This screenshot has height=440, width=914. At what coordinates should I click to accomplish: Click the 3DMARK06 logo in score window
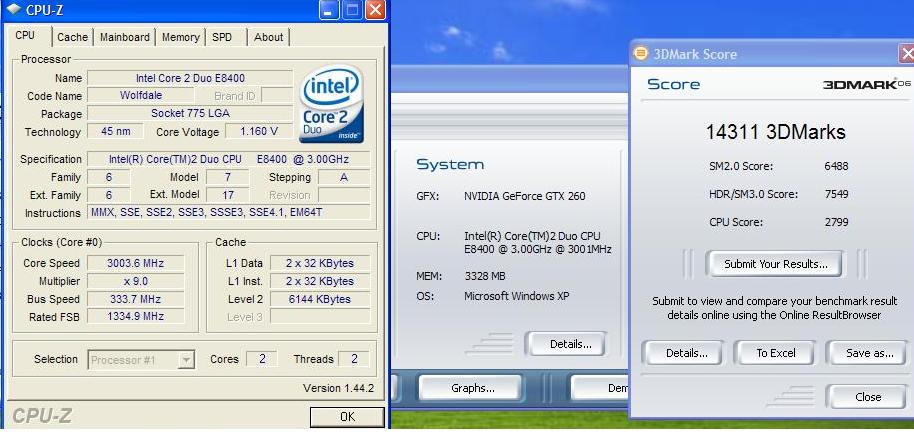pos(866,84)
